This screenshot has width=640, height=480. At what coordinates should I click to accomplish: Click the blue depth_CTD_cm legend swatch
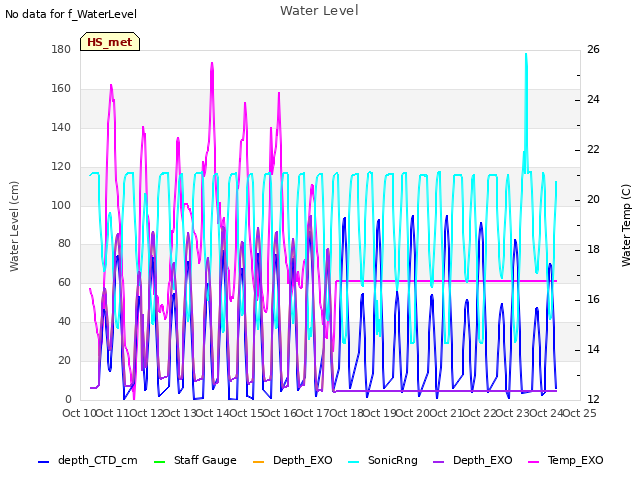click(43, 462)
